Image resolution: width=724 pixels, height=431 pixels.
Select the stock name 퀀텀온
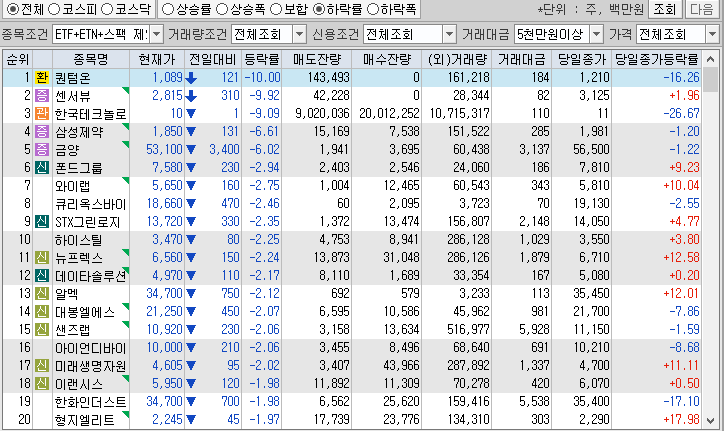[x=72, y=78]
